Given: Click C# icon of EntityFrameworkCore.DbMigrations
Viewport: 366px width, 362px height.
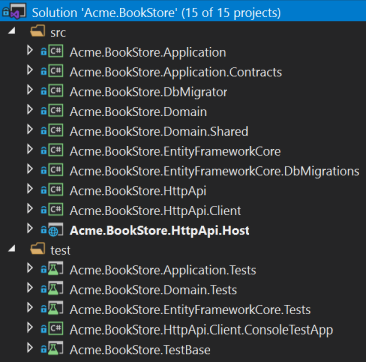Looking at the screenshot, I should pos(55,170).
